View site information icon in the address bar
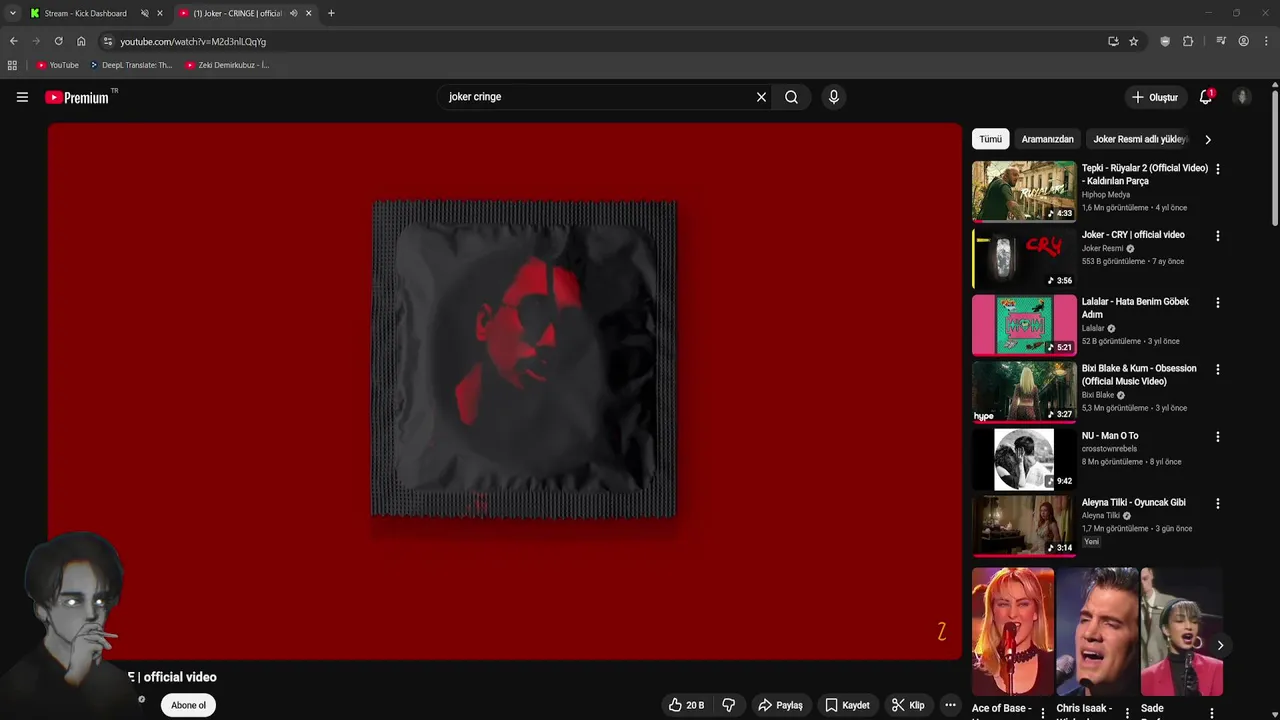1280x720 pixels. coord(108,41)
